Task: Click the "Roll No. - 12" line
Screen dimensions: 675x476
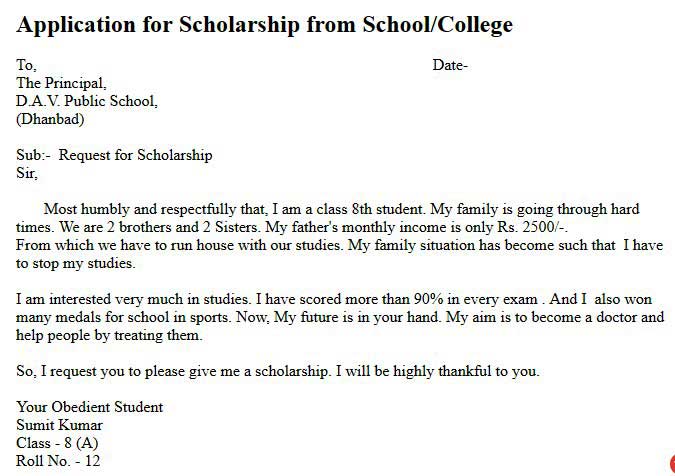Action: (x=58, y=461)
